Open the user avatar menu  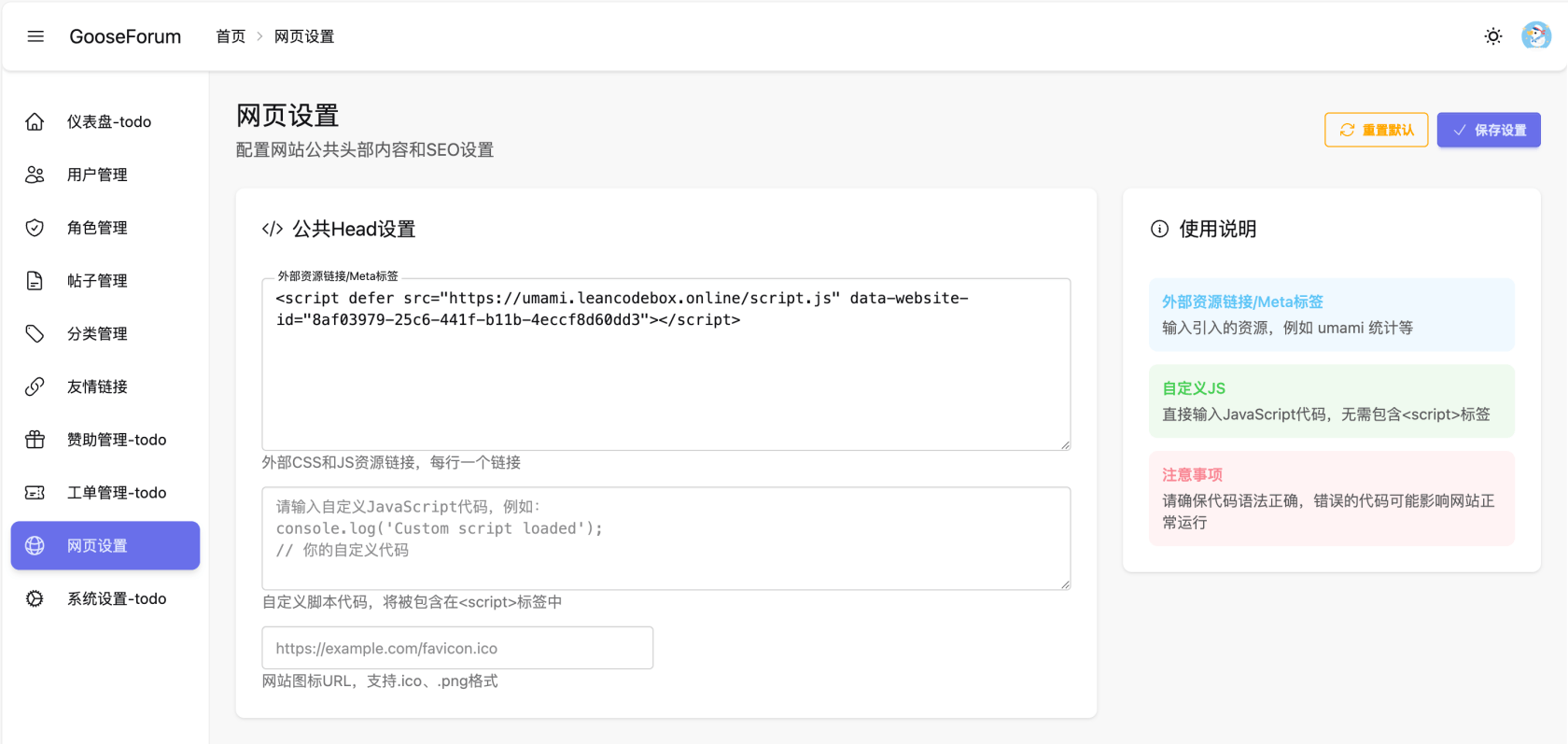(1536, 36)
